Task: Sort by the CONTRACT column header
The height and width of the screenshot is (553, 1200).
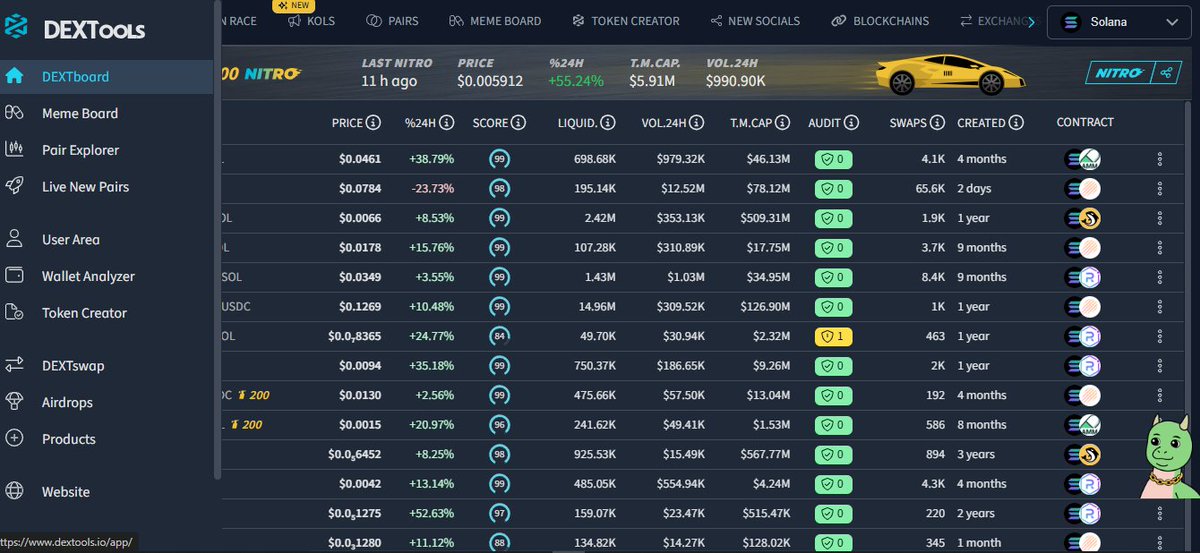Action: pos(1085,123)
